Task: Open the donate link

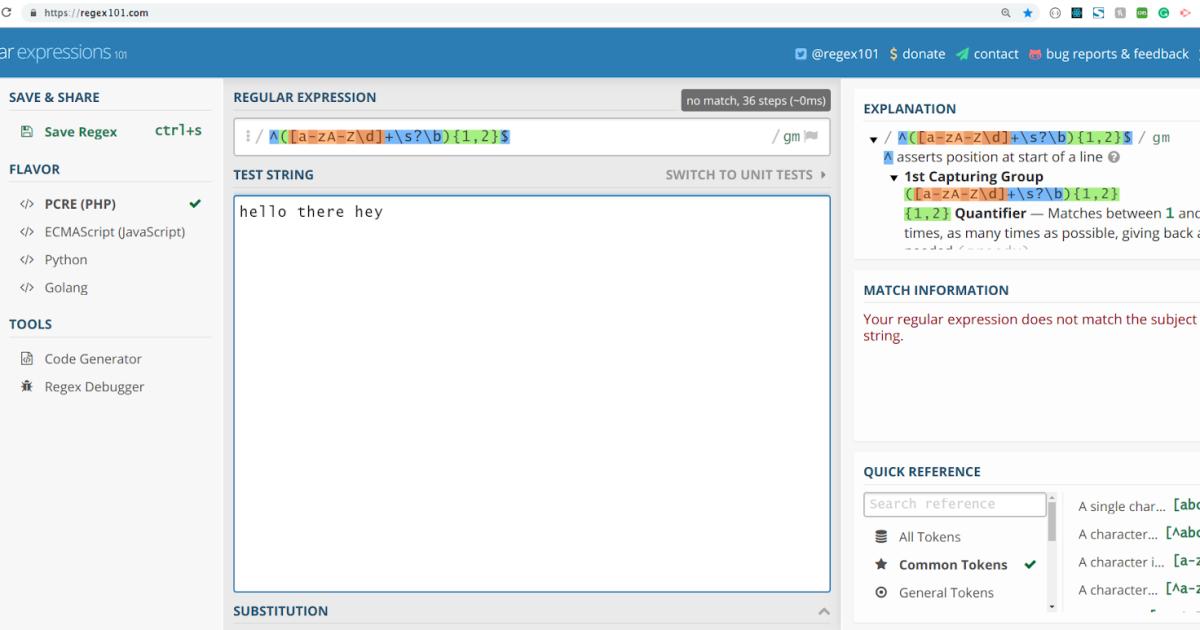Action: (923, 54)
